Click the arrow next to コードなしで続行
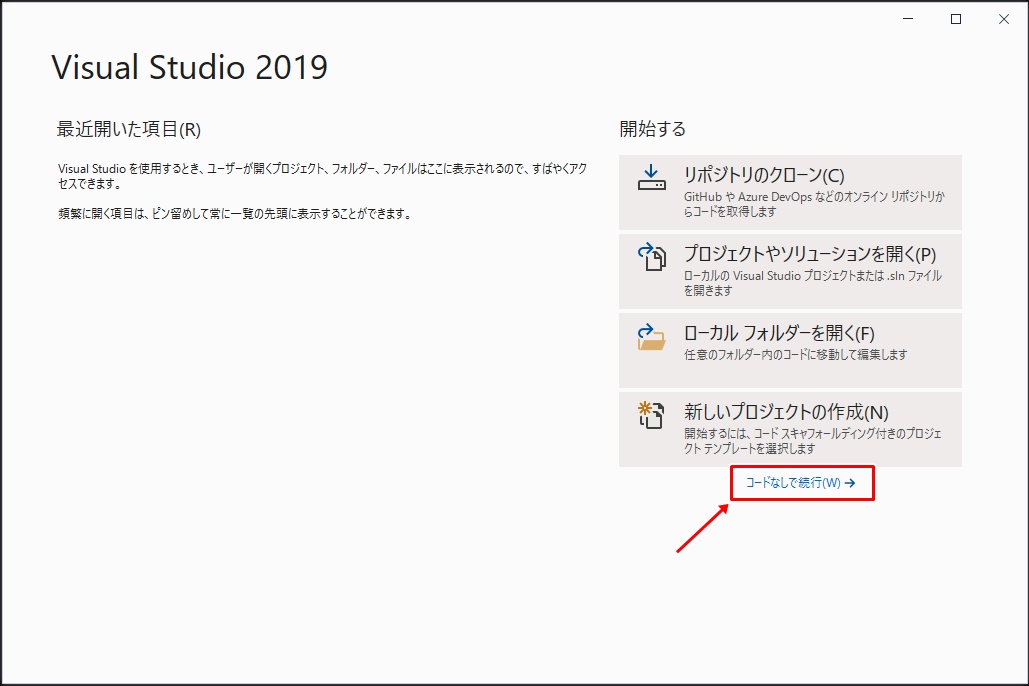Image resolution: width=1029 pixels, height=686 pixels. pos(850,483)
